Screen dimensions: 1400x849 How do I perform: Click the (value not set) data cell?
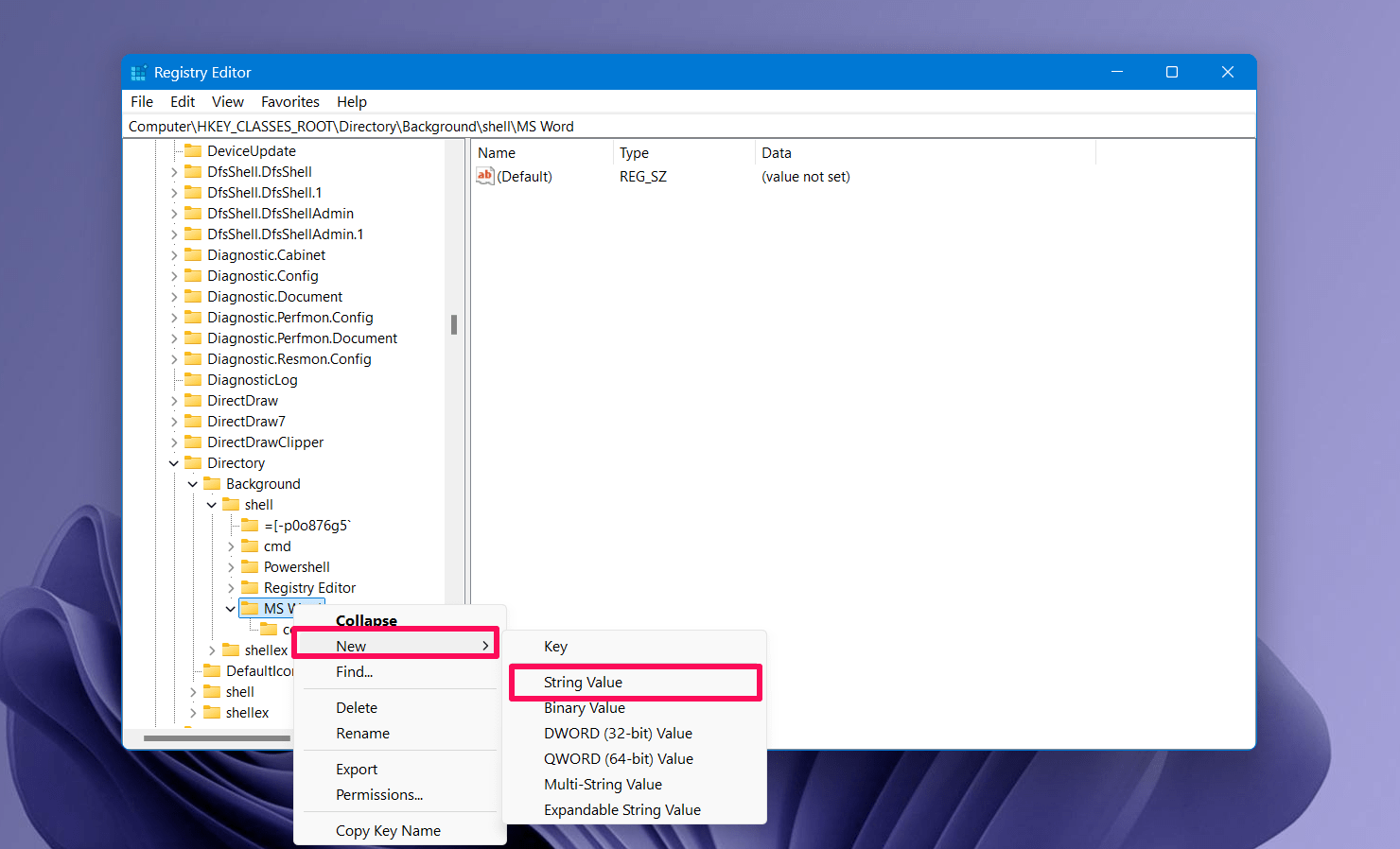point(806,177)
